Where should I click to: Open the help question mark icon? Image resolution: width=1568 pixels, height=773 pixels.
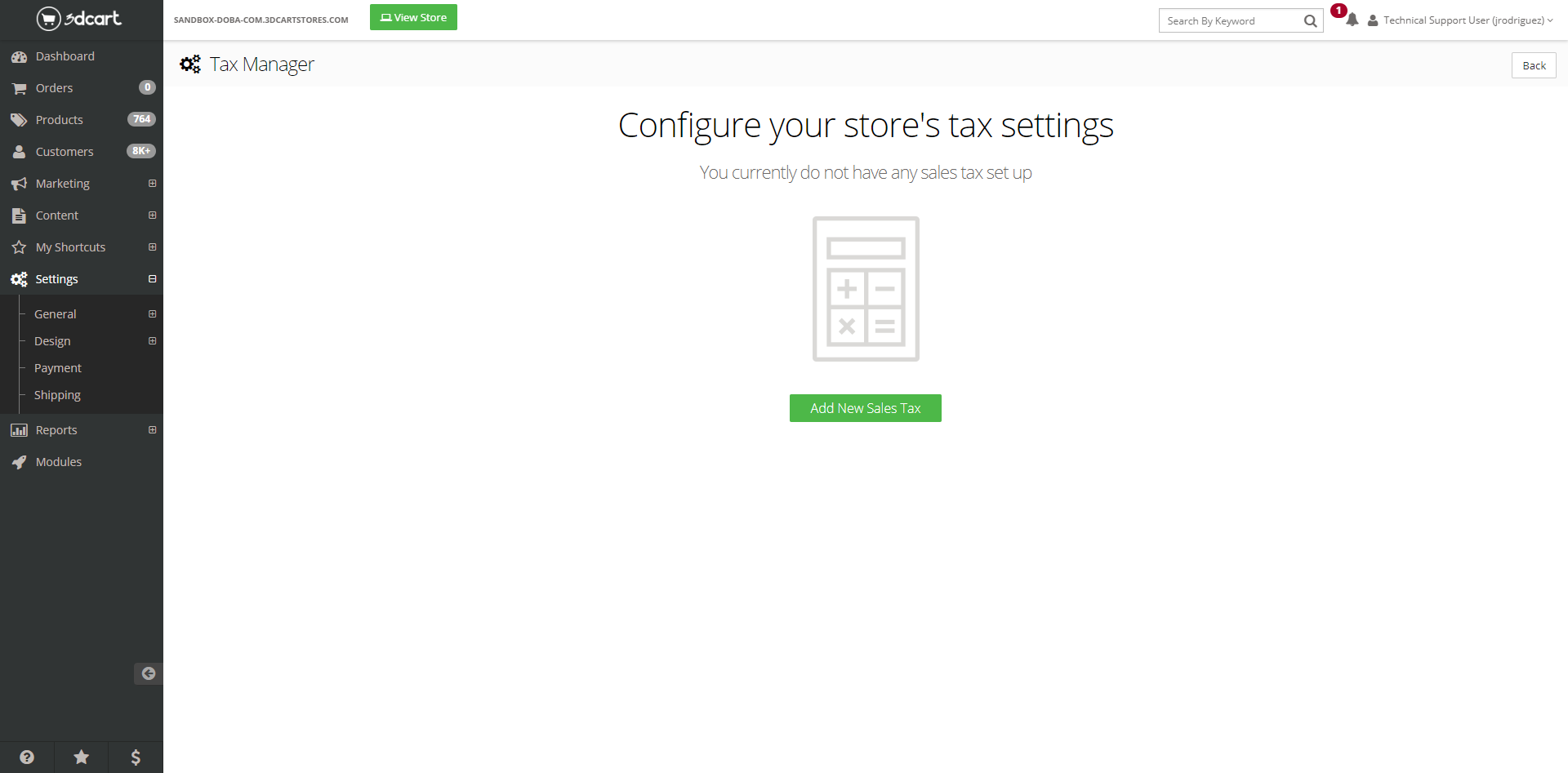27,757
